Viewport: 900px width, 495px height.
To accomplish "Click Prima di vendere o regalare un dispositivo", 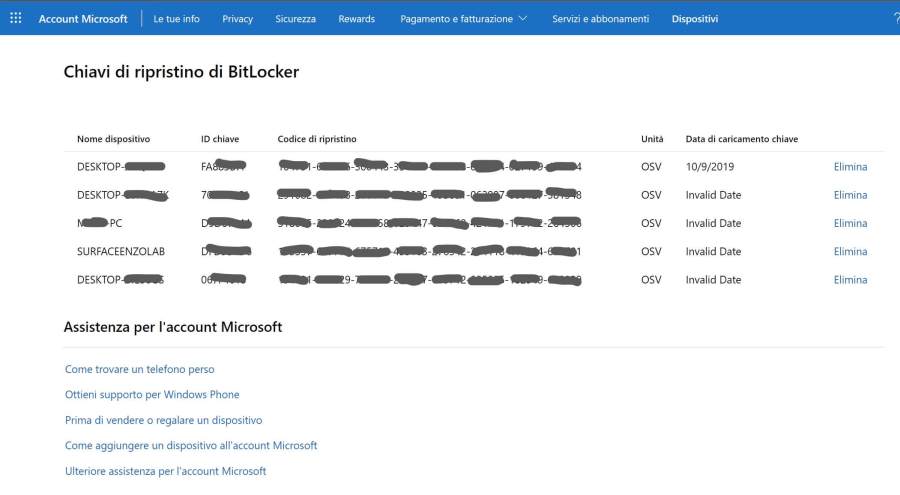I will pos(163,420).
